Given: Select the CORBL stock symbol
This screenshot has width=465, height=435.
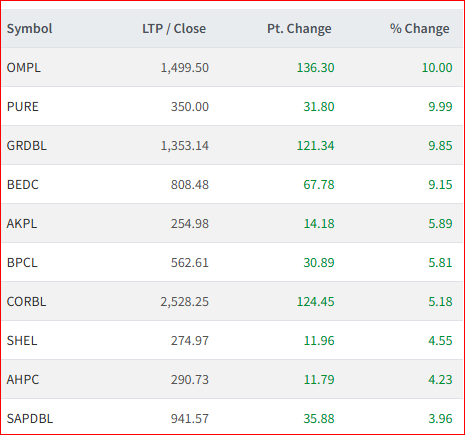Looking at the screenshot, I should tap(26, 302).
